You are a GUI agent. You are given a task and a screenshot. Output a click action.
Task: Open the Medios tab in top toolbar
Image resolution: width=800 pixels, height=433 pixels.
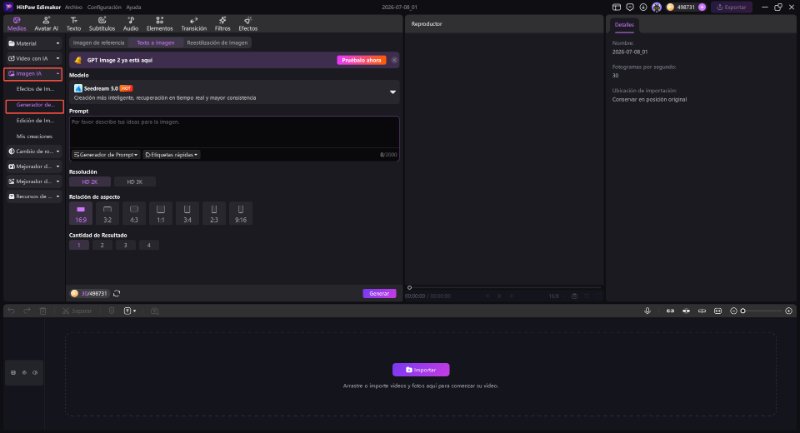click(x=16, y=24)
